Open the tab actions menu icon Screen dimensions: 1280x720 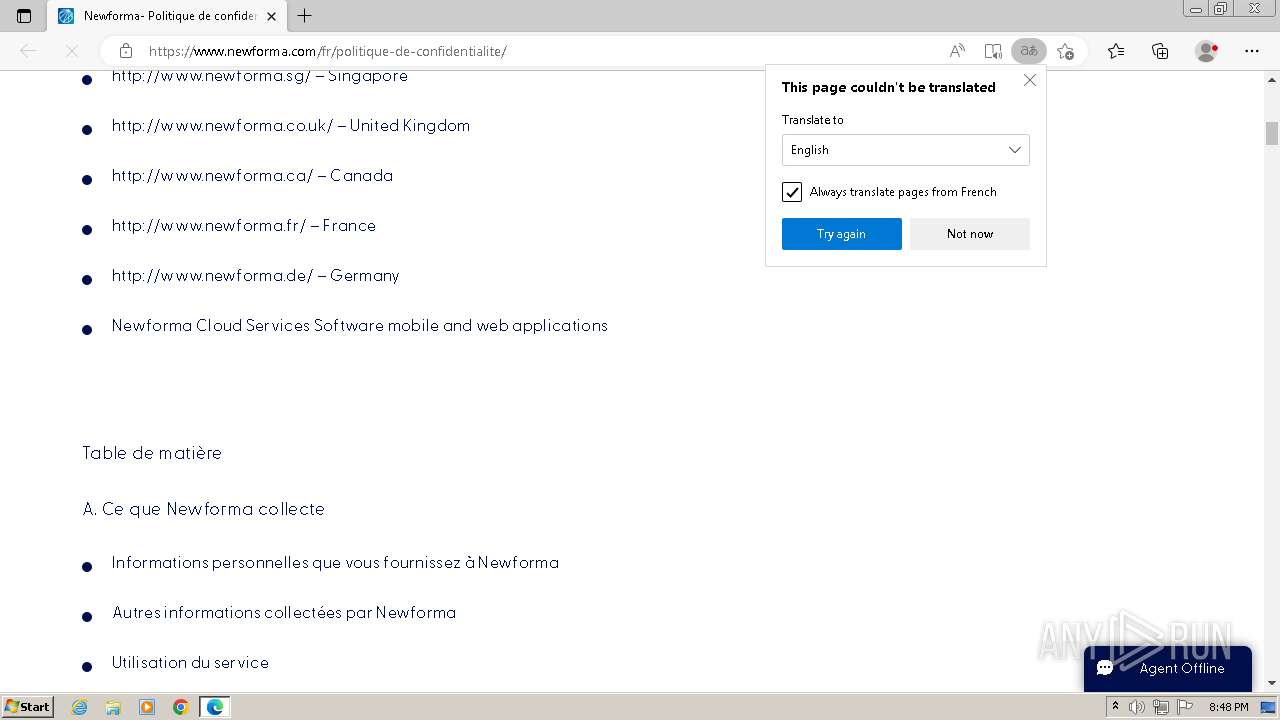(24, 16)
